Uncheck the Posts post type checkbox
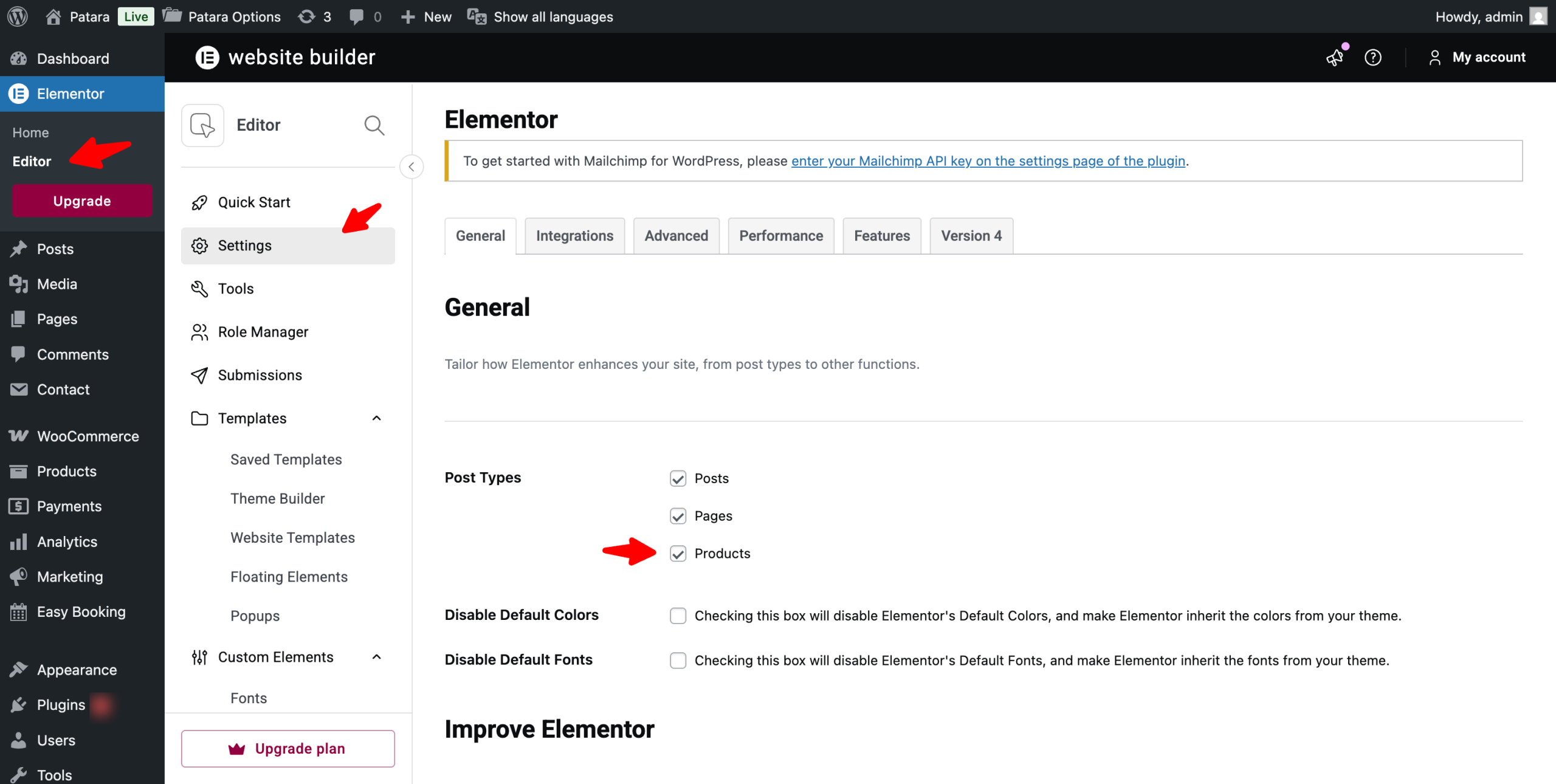 click(678, 479)
